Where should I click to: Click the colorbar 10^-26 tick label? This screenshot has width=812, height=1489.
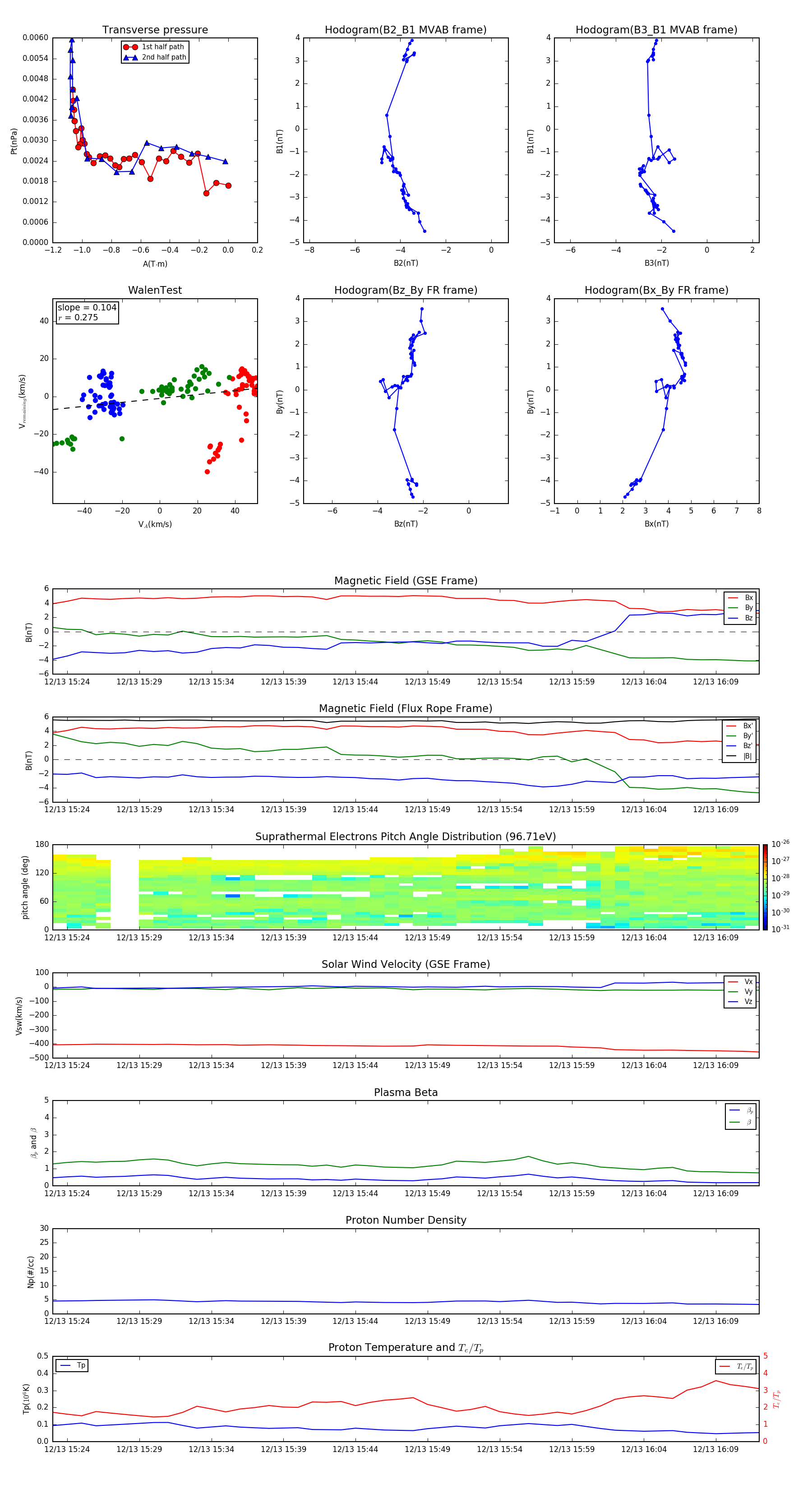pos(780,844)
